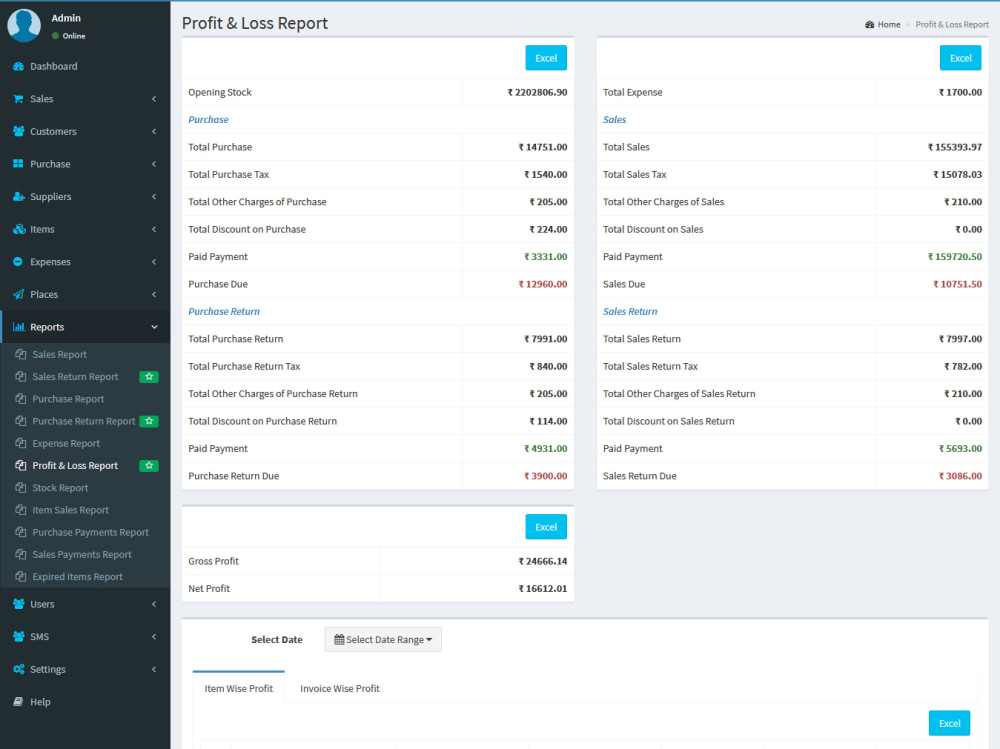This screenshot has width=1000, height=749.
Task: Export item wise profit to Excel
Action: click(x=949, y=723)
